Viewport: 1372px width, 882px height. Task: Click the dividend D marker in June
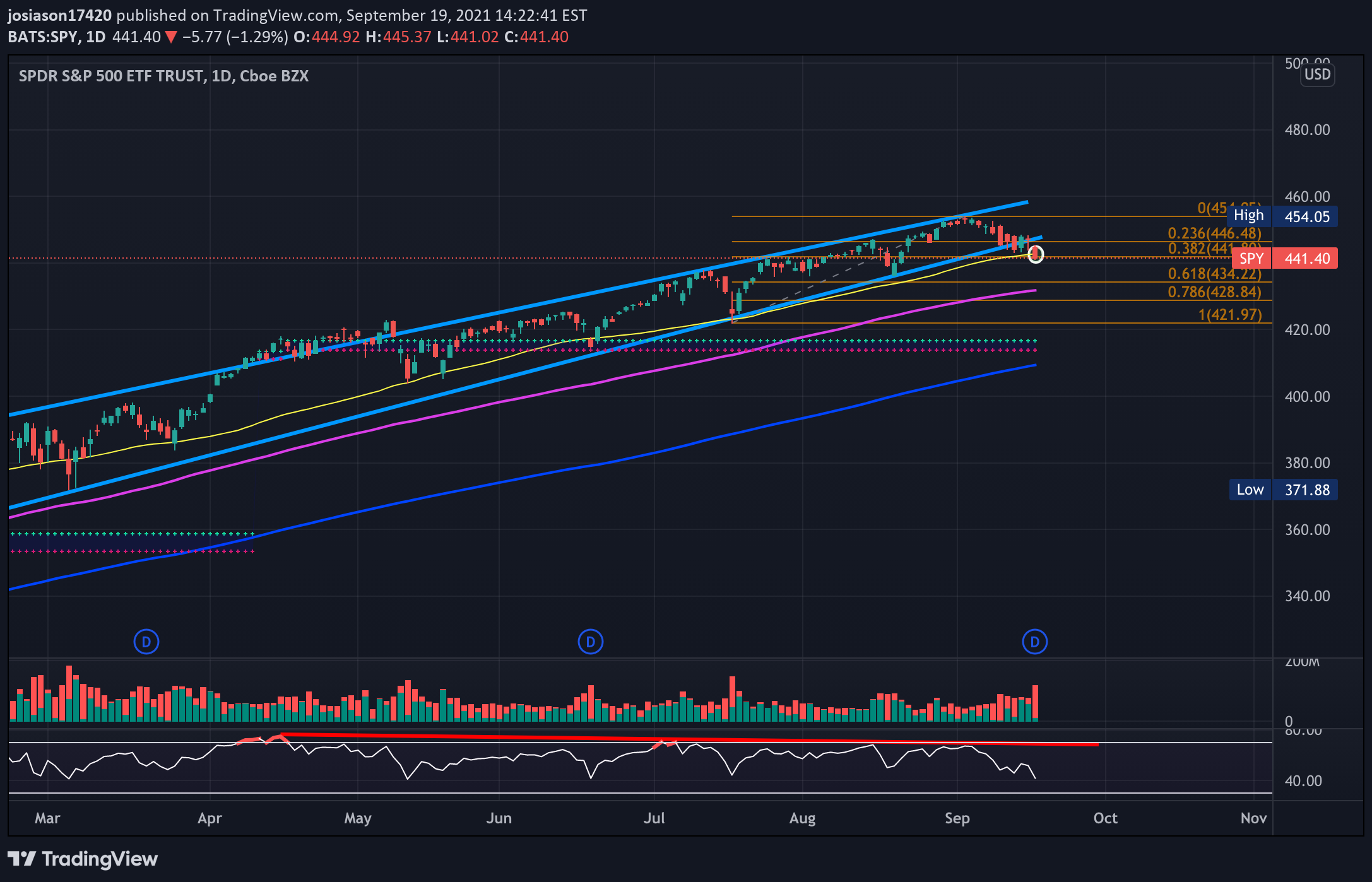pos(591,642)
